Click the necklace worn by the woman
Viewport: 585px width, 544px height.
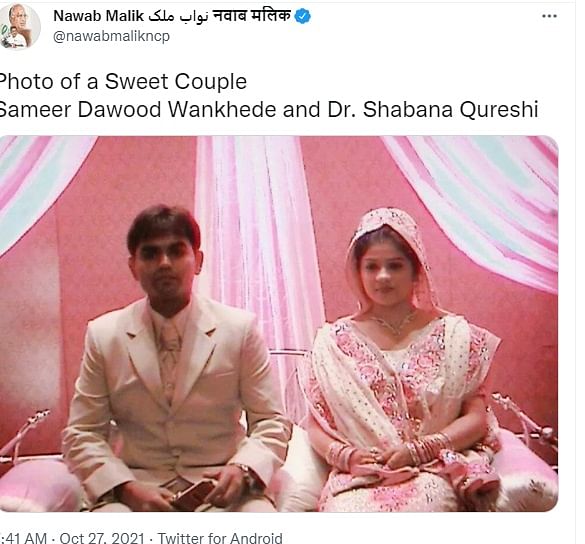point(395,324)
